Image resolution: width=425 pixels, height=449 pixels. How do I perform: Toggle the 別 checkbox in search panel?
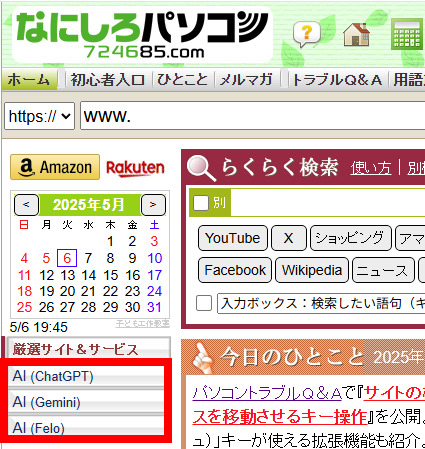tap(201, 203)
